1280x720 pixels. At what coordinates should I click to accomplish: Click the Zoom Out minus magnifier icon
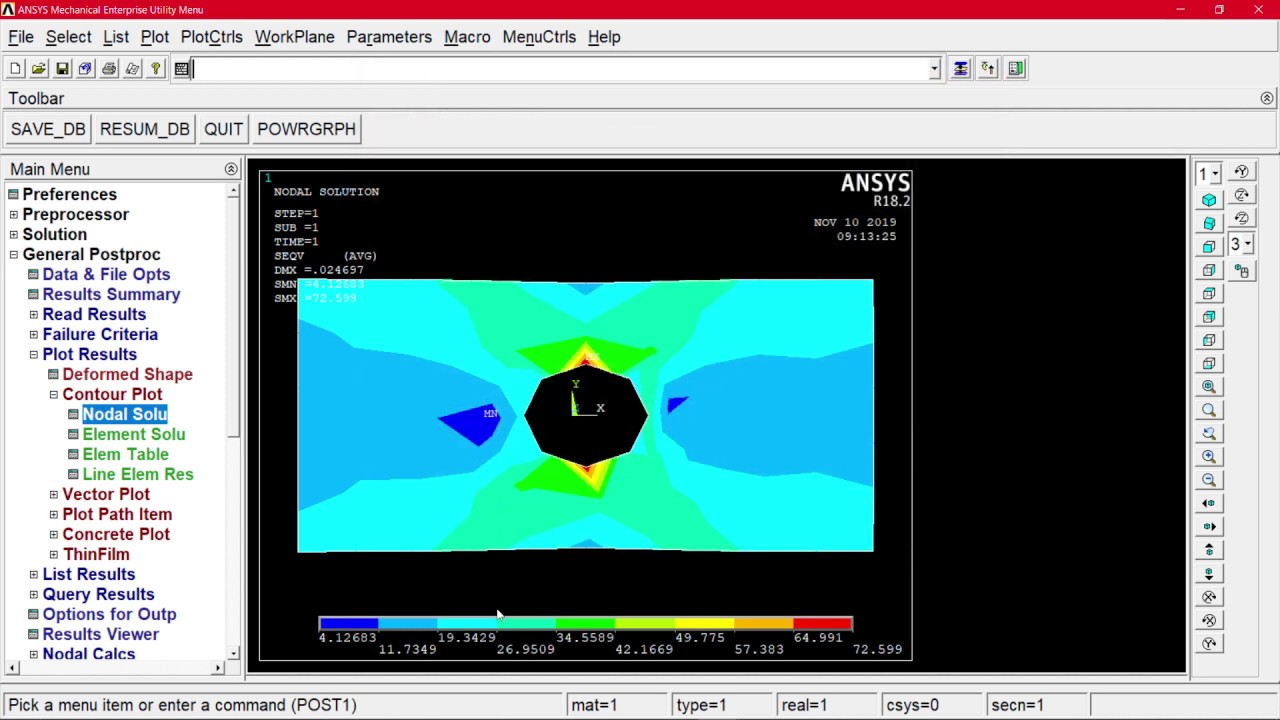point(1209,480)
